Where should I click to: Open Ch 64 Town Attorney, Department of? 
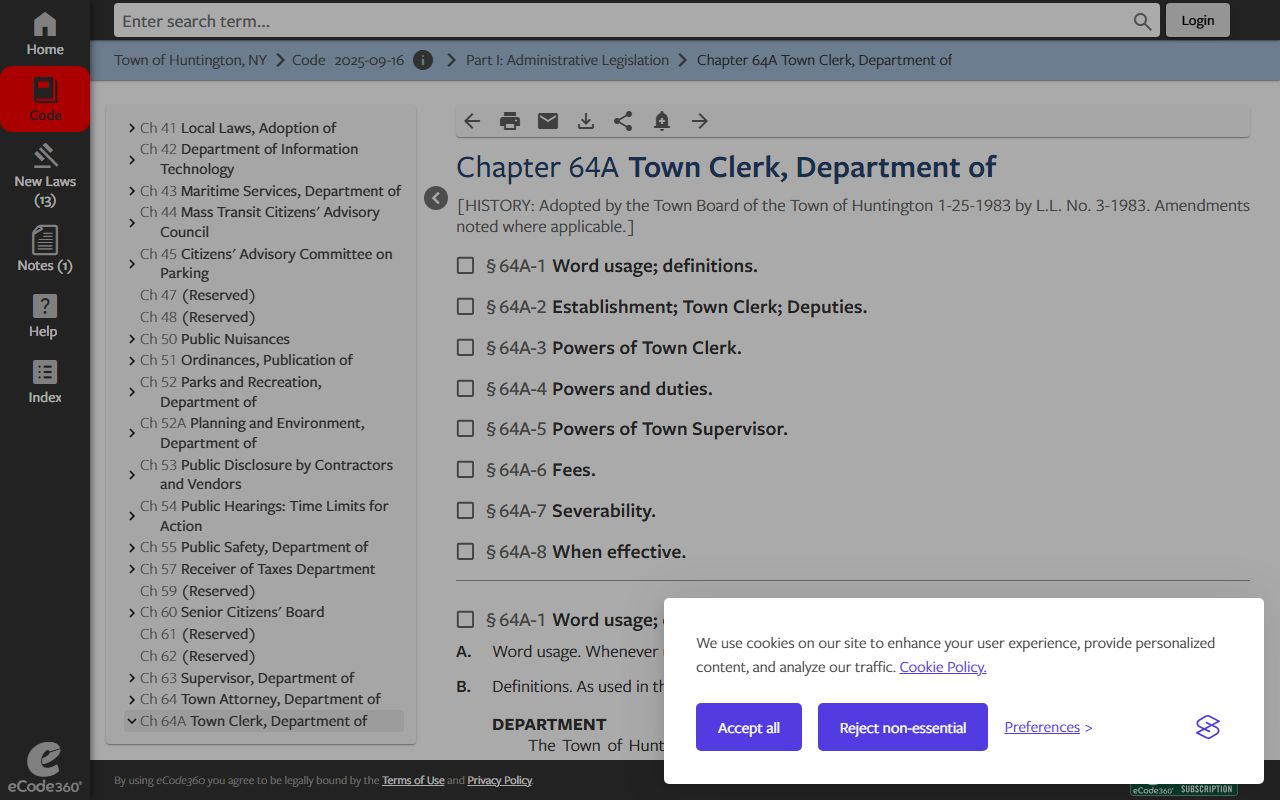click(260, 699)
